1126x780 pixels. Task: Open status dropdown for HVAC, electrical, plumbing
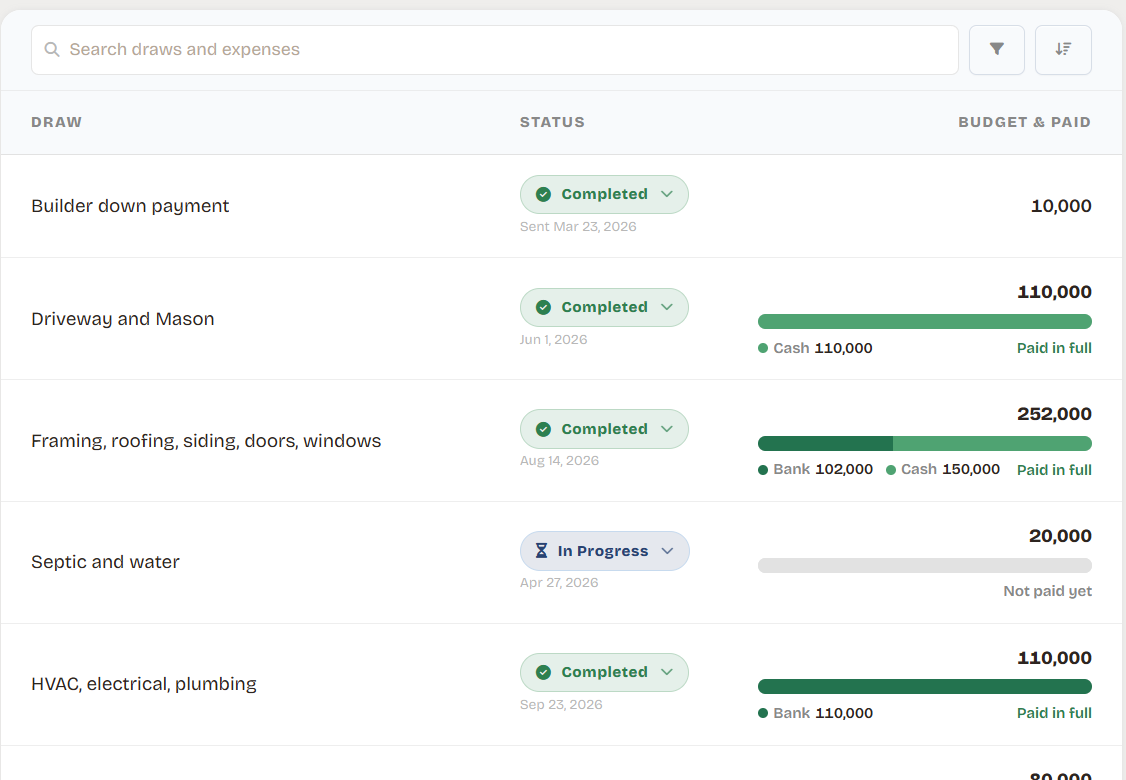pos(604,672)
